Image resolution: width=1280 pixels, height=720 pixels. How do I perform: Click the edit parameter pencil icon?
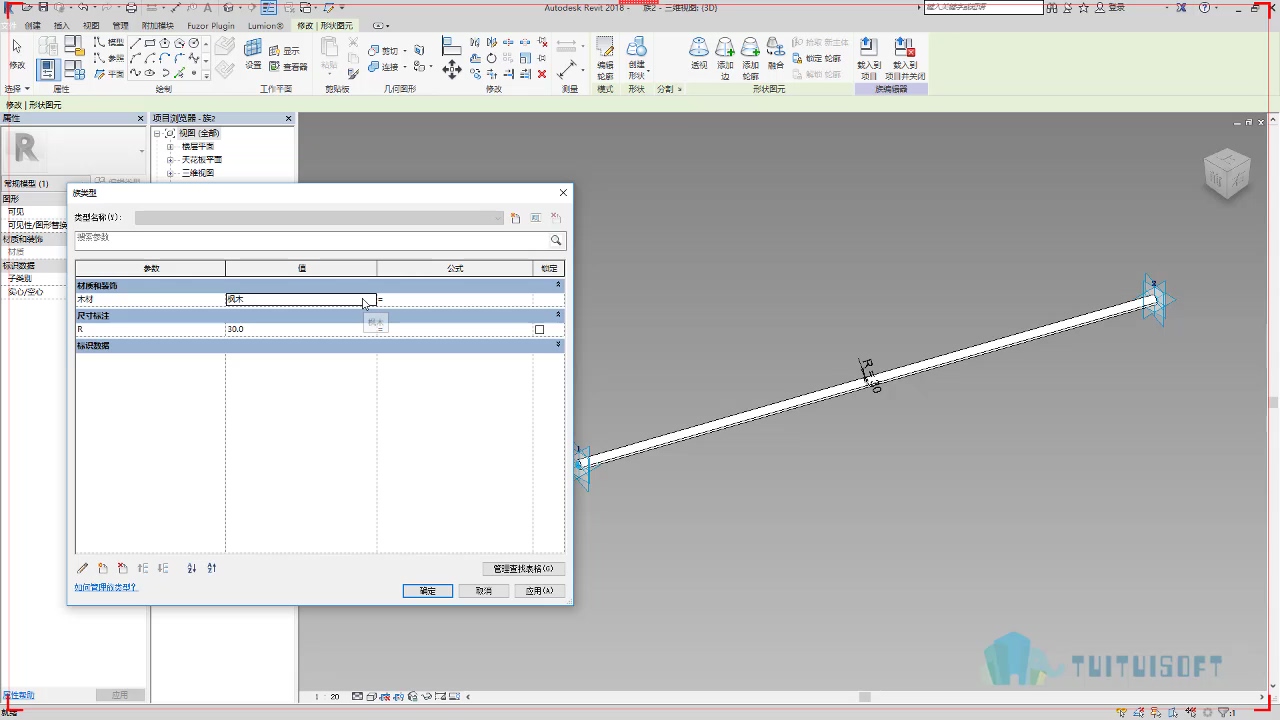[83, 568]
